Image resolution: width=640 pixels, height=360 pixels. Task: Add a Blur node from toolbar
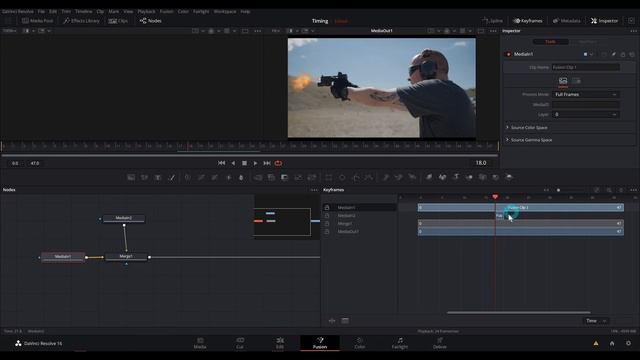click(x=241, y=177)
